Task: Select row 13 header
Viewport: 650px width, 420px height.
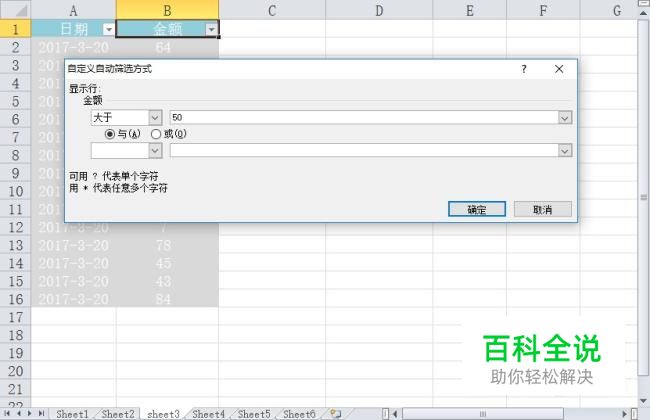Action: (x=15, y=245)
